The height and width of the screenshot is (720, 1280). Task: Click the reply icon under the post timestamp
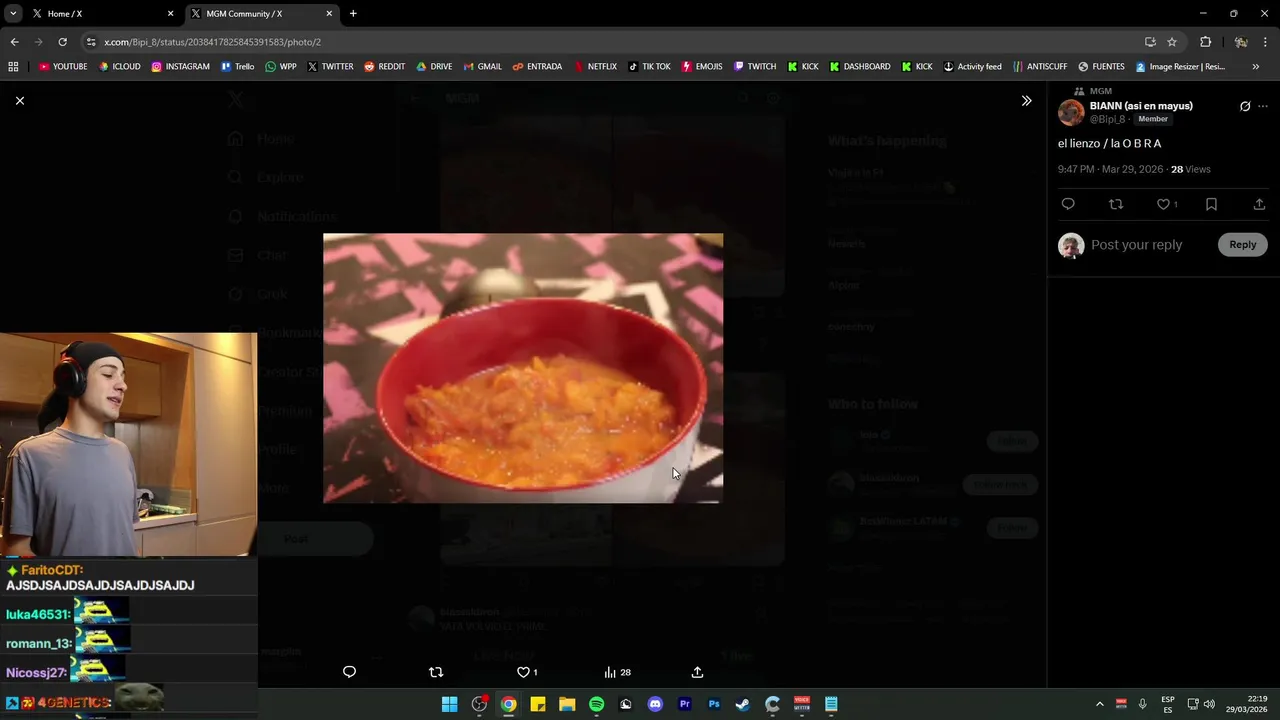coord(1068,204)
